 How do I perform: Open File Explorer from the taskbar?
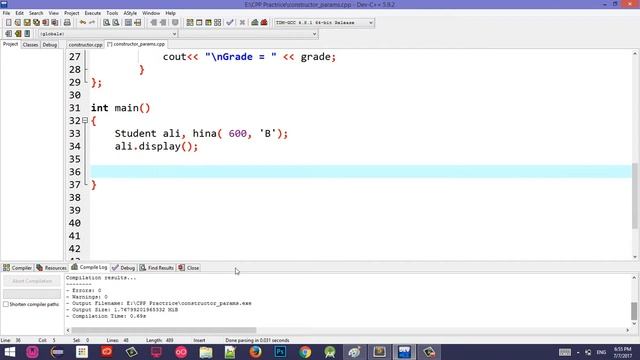[206, 352]
